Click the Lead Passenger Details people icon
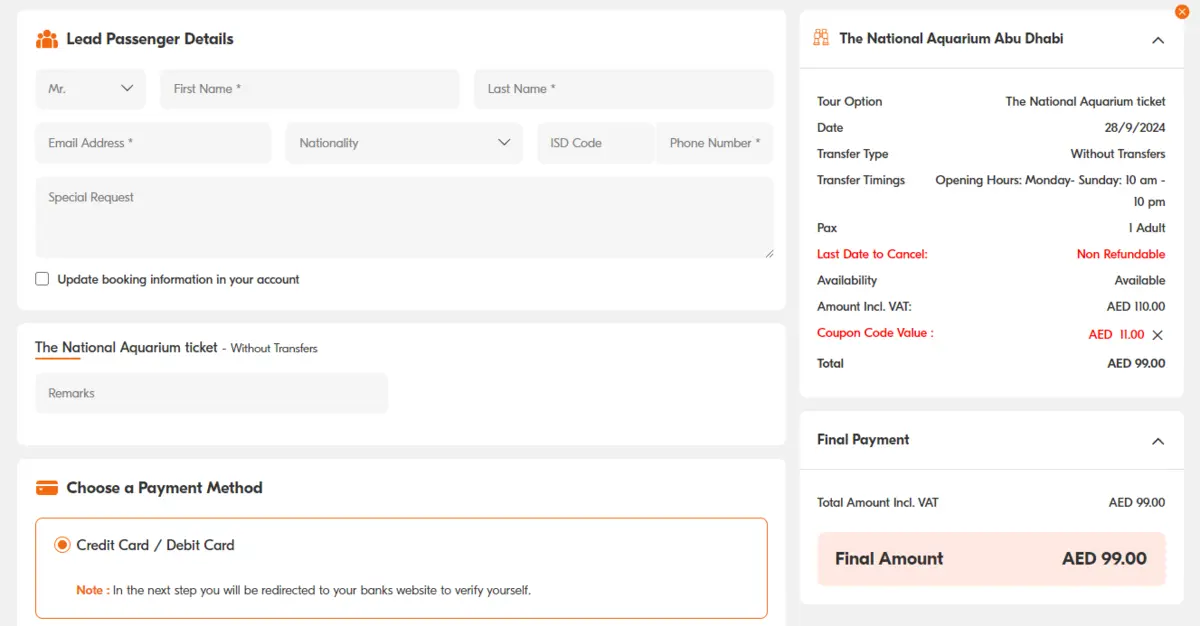Viewport: 1200px width, 626px height. point(47,39)
